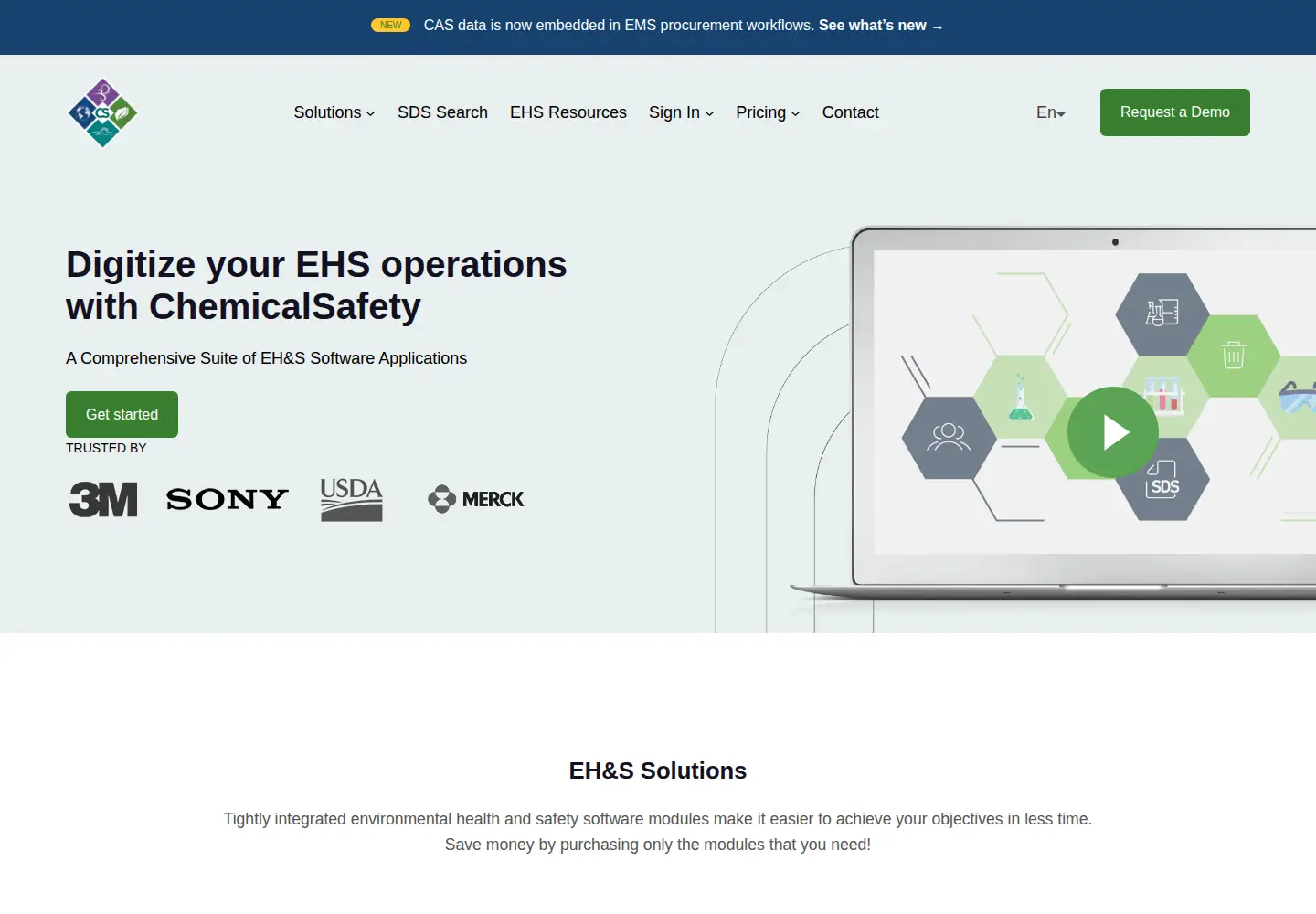1316x914 pixels.
Task: Click the Tightly integrated modules paragraph
Action: (658, 832)
